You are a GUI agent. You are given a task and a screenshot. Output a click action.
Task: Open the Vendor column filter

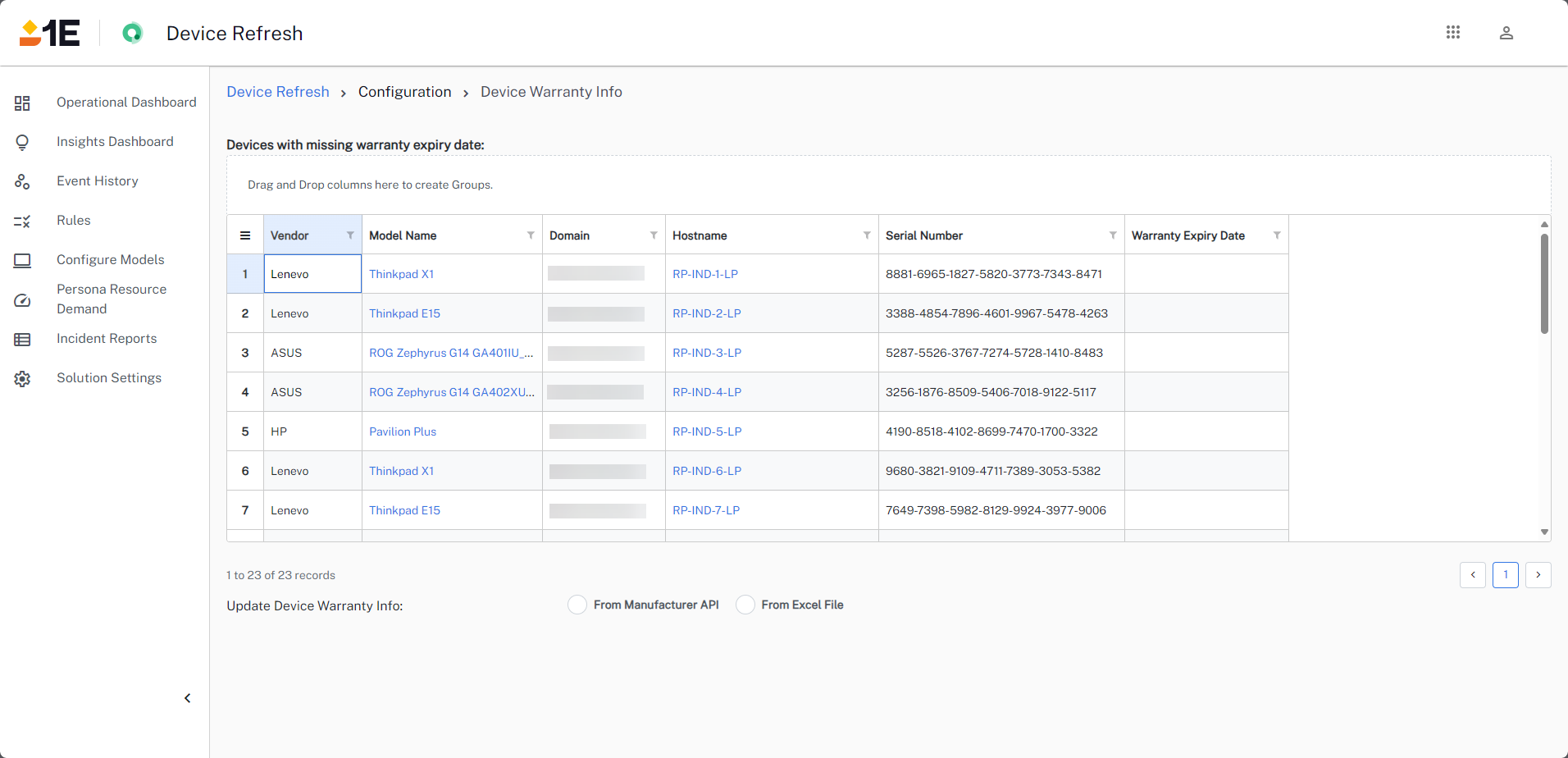[x=350, y=235]
